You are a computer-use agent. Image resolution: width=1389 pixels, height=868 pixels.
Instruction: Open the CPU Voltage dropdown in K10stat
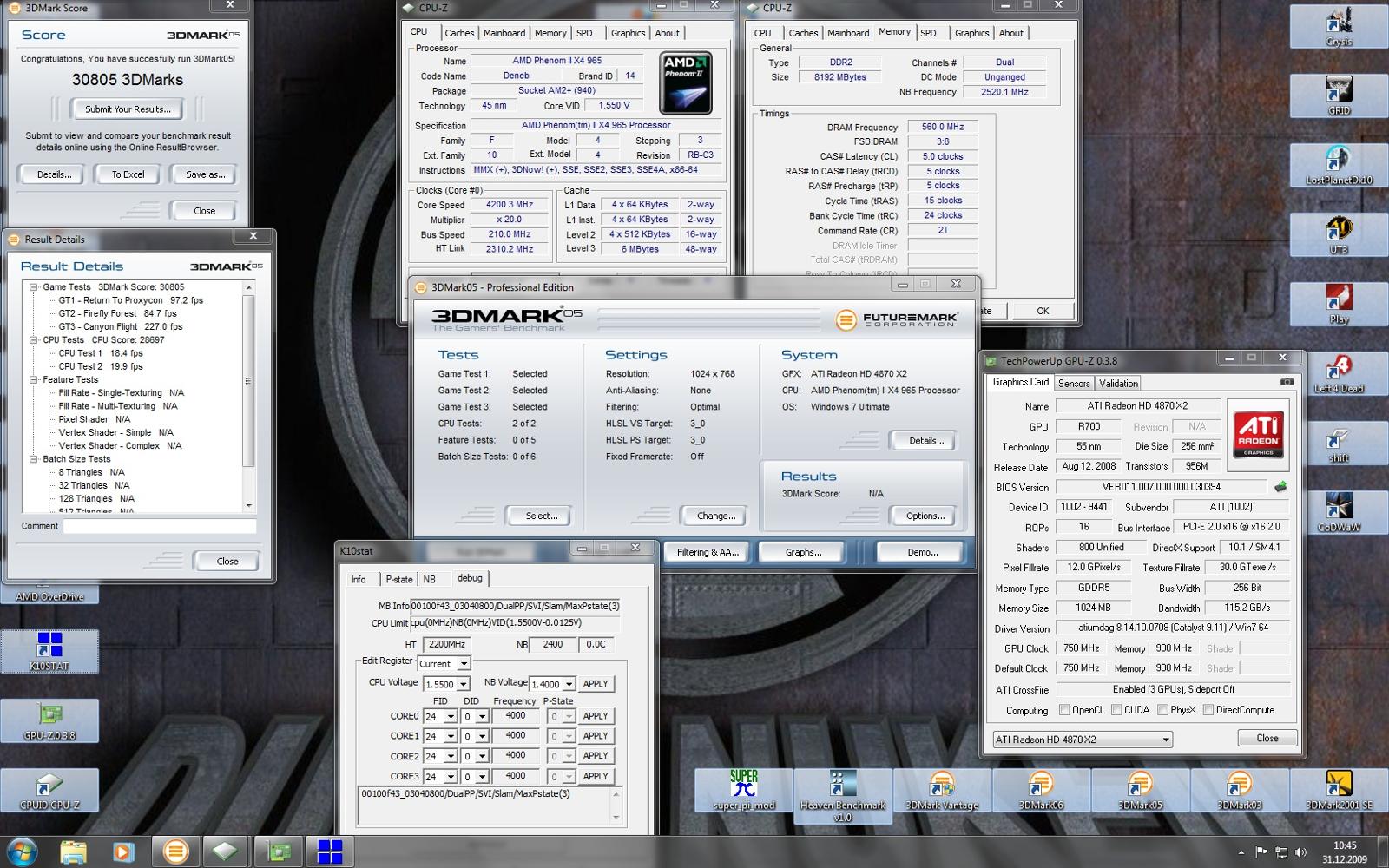446,684
